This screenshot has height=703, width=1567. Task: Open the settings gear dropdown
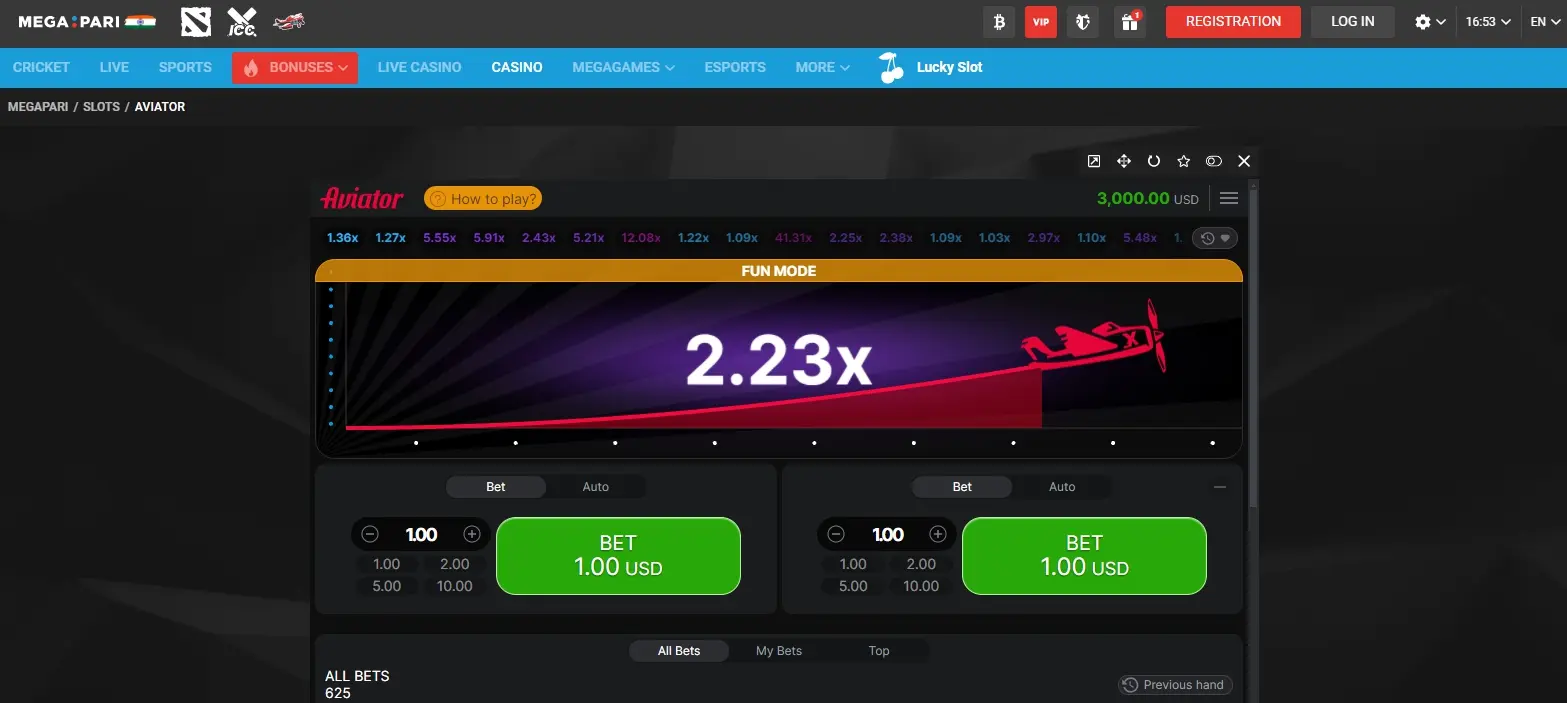pos(1431,21)
